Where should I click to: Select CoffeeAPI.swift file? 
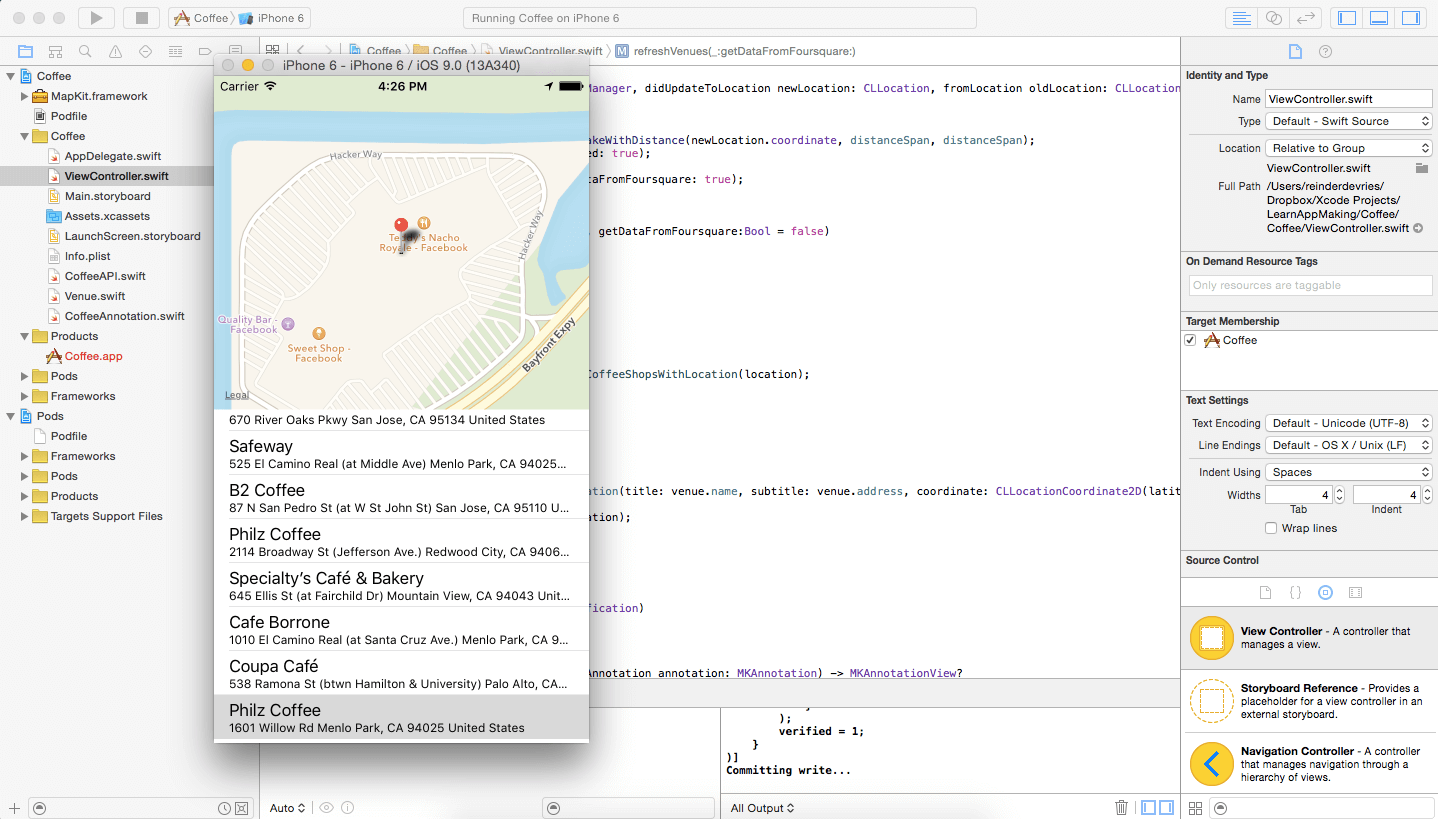coord(105,276)
